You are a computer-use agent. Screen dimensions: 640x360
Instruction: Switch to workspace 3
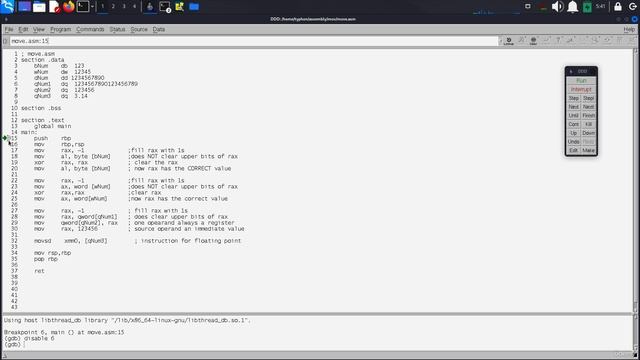click(124, 7)
